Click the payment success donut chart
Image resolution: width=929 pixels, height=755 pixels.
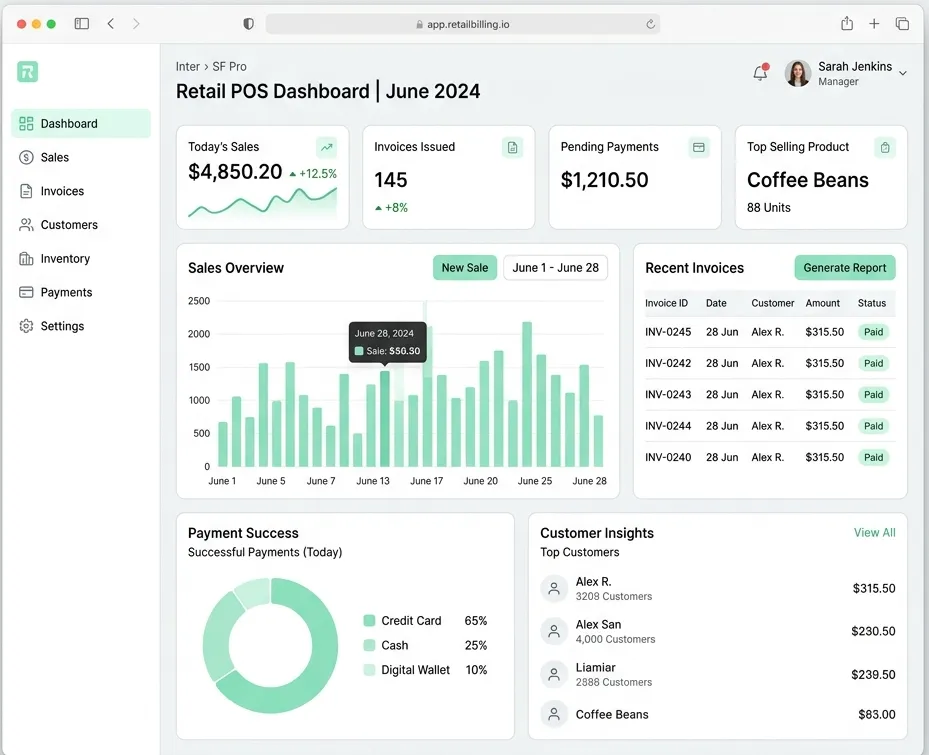(270, 645)
